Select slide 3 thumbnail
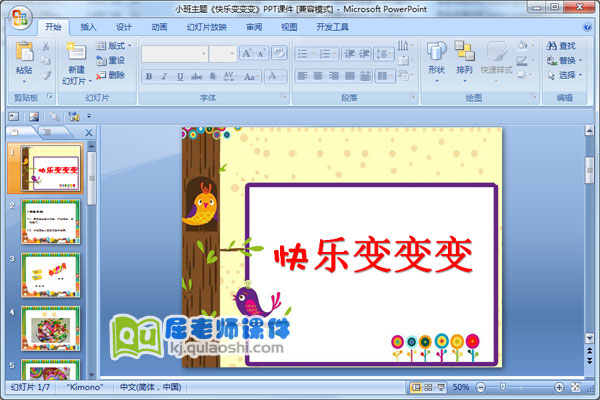The height and width of the screenshot is (400, 600). point(50,275)
